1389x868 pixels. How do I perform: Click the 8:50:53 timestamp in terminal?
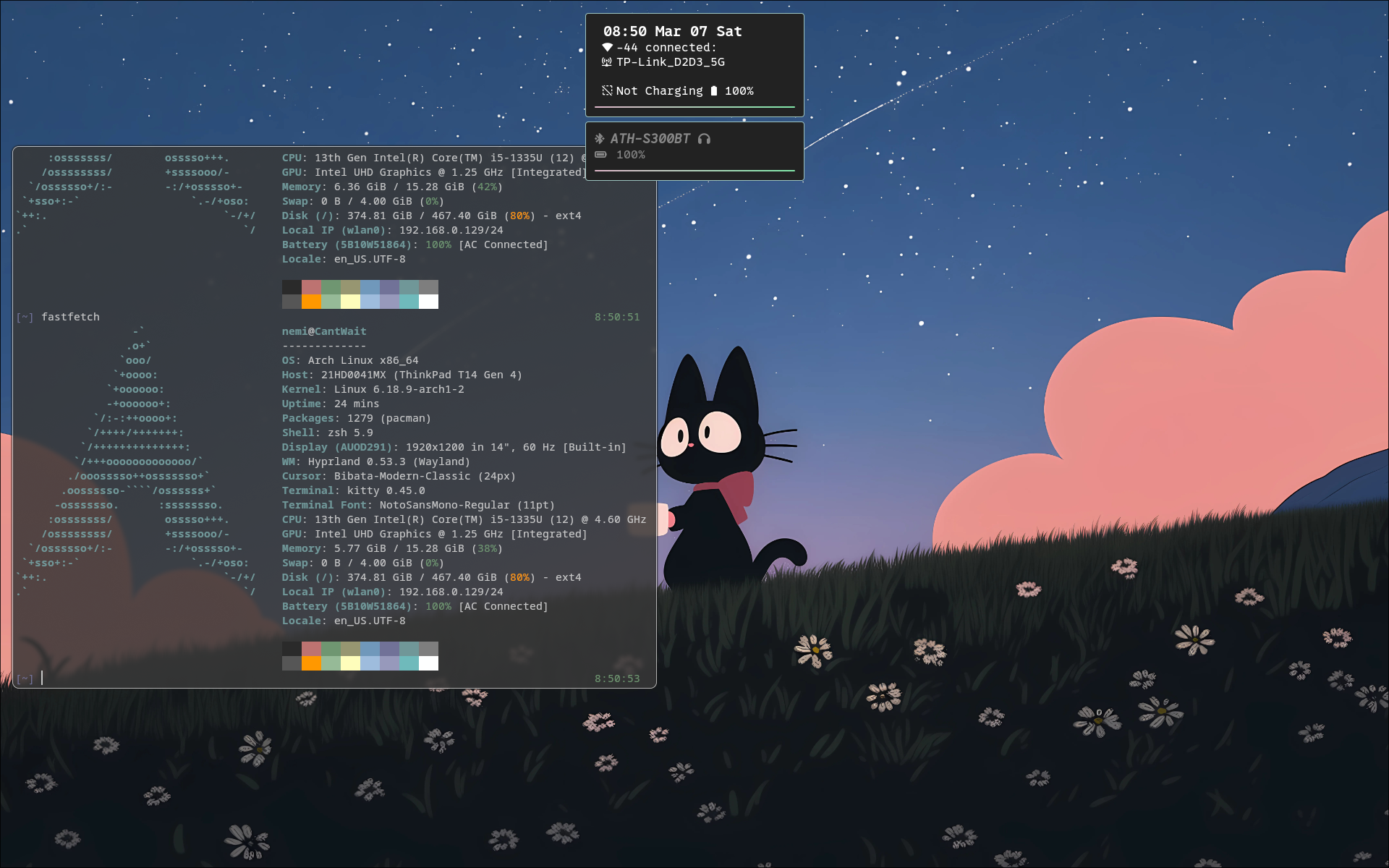[616, 678]
